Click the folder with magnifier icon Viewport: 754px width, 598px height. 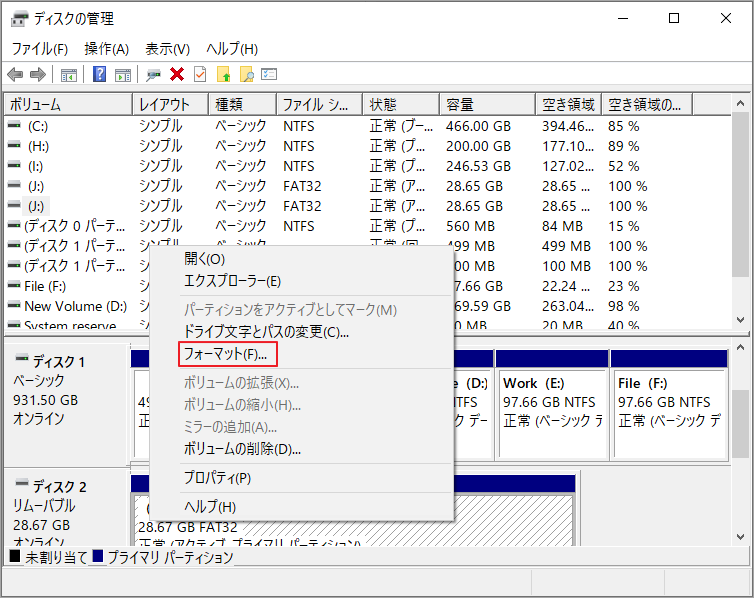pos(247,75)
